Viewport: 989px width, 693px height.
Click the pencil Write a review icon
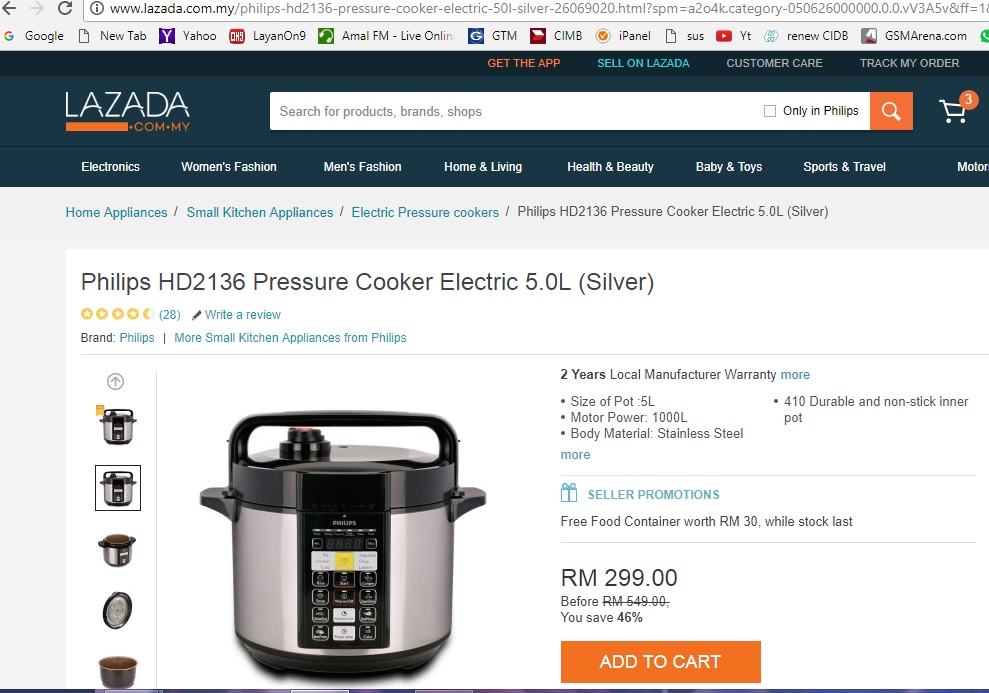point(196,315)
